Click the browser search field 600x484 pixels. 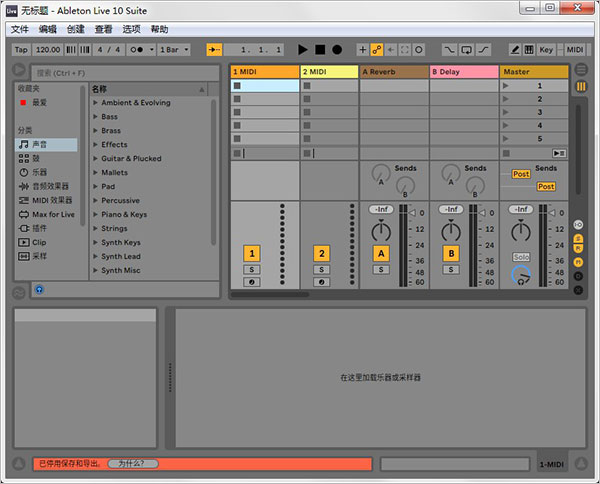click(120, 73)
